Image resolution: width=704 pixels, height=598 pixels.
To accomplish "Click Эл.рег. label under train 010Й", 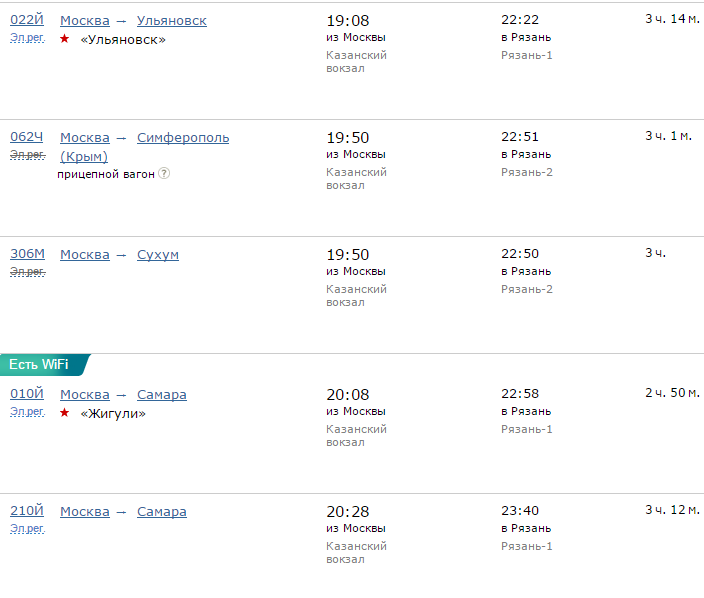I will coord(27,412).
